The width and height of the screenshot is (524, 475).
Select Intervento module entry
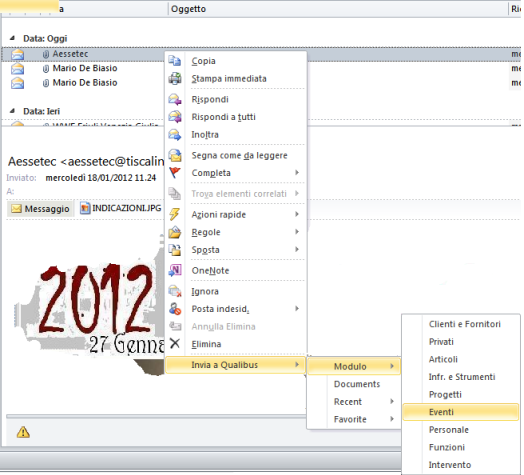[461, 465]
